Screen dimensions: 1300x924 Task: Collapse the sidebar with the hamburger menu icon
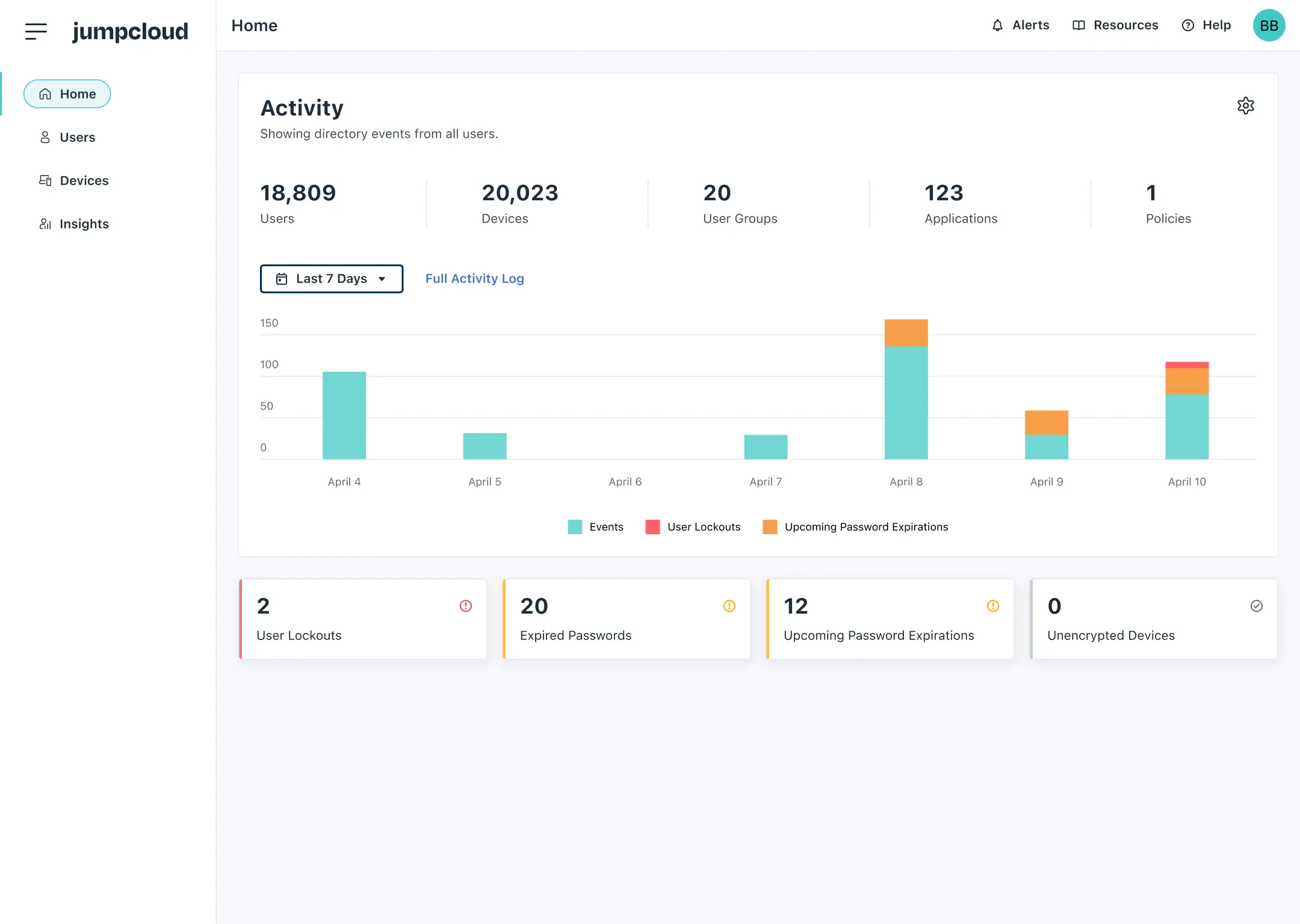pos(36,31)
